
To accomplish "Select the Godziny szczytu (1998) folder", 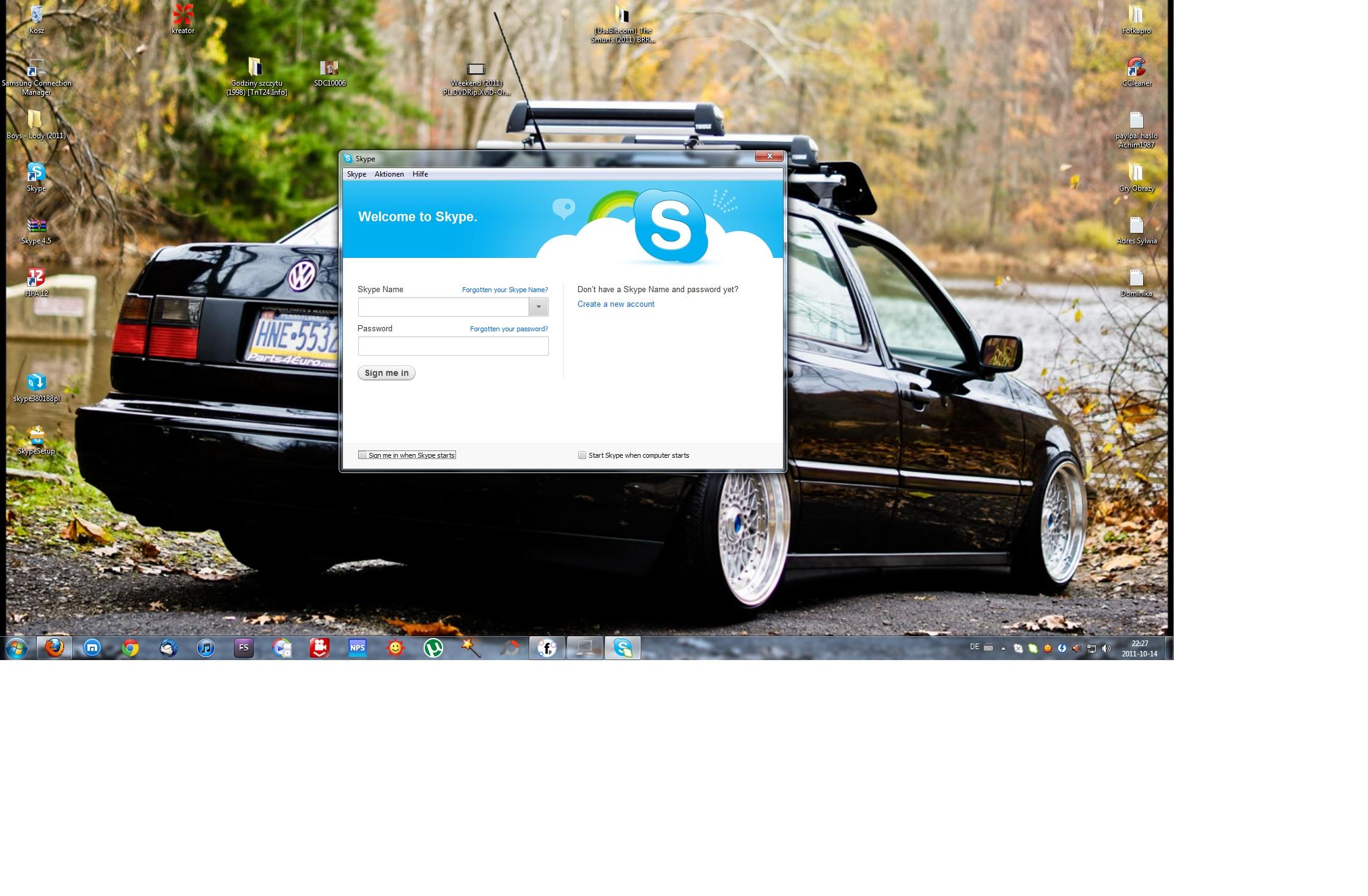I will click(256, 77).
